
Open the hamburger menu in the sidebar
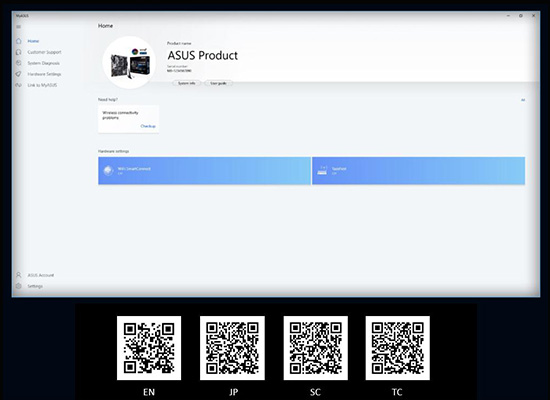(19, 27)
